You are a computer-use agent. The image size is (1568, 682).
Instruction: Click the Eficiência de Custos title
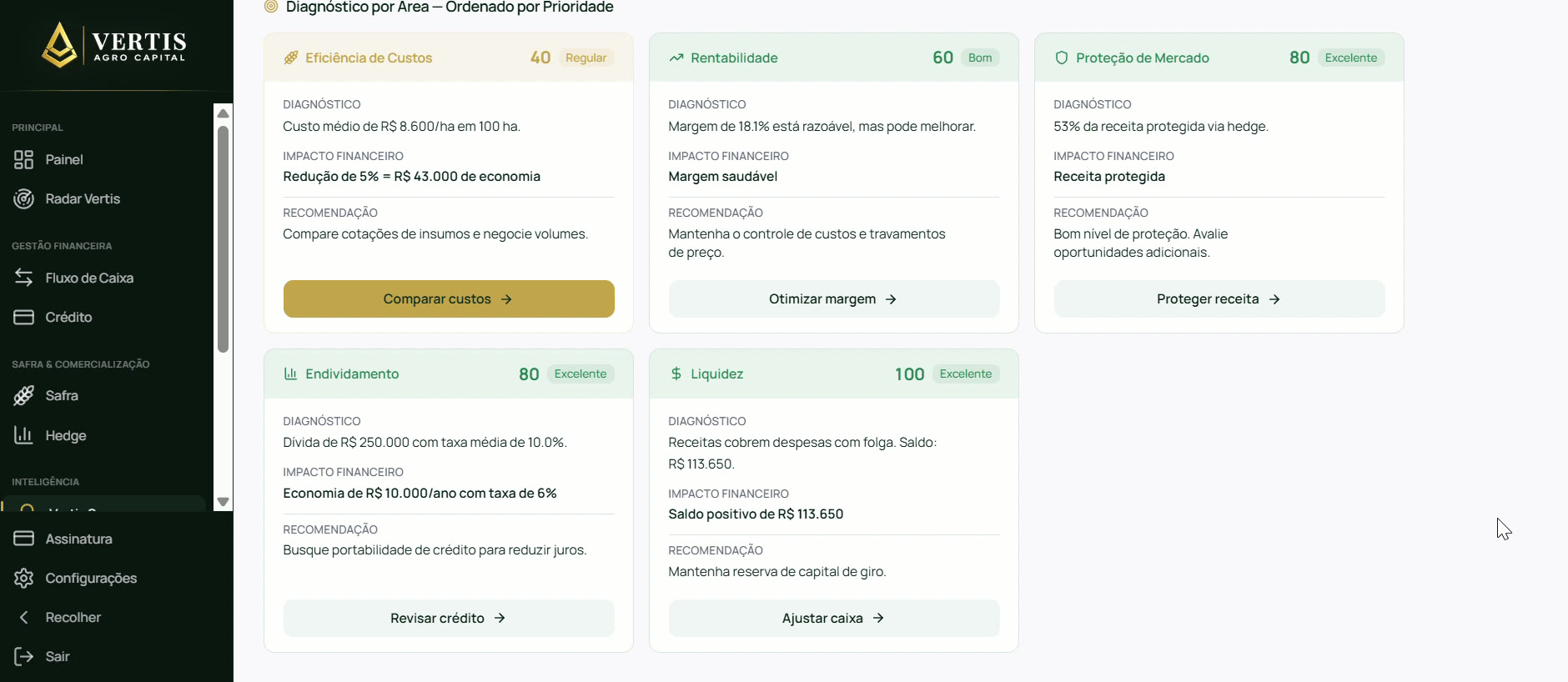pyautogui.click(x=369, y=58)
